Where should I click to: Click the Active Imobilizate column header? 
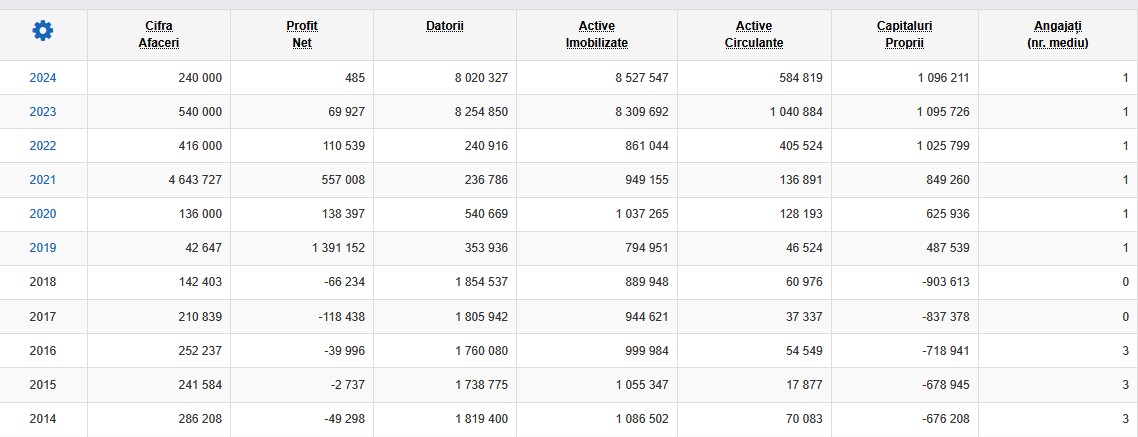[x=597, y=34]
